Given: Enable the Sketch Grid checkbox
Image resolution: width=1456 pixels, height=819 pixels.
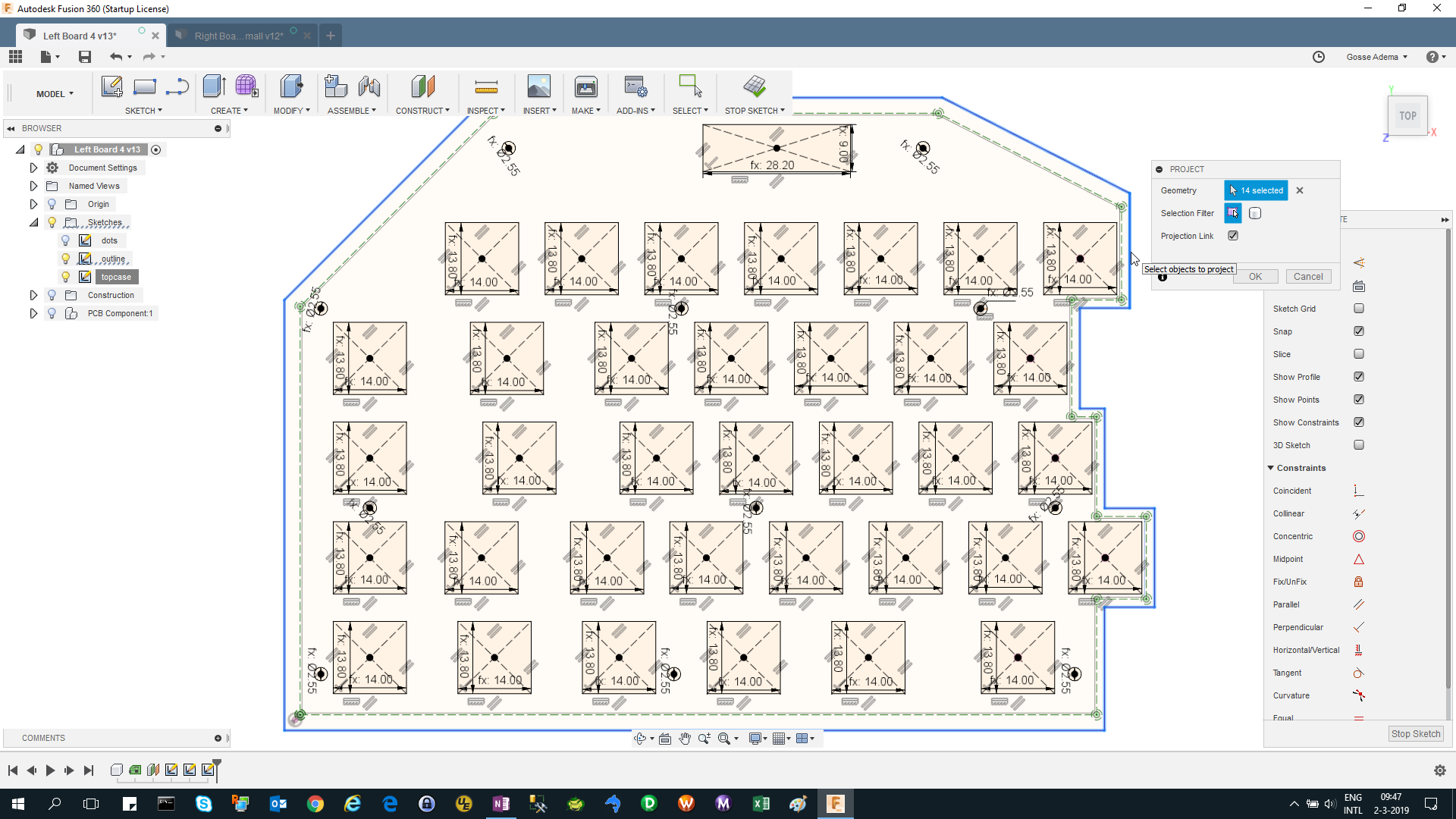Looking at the screenshot, I should [x=1358, y=309].
